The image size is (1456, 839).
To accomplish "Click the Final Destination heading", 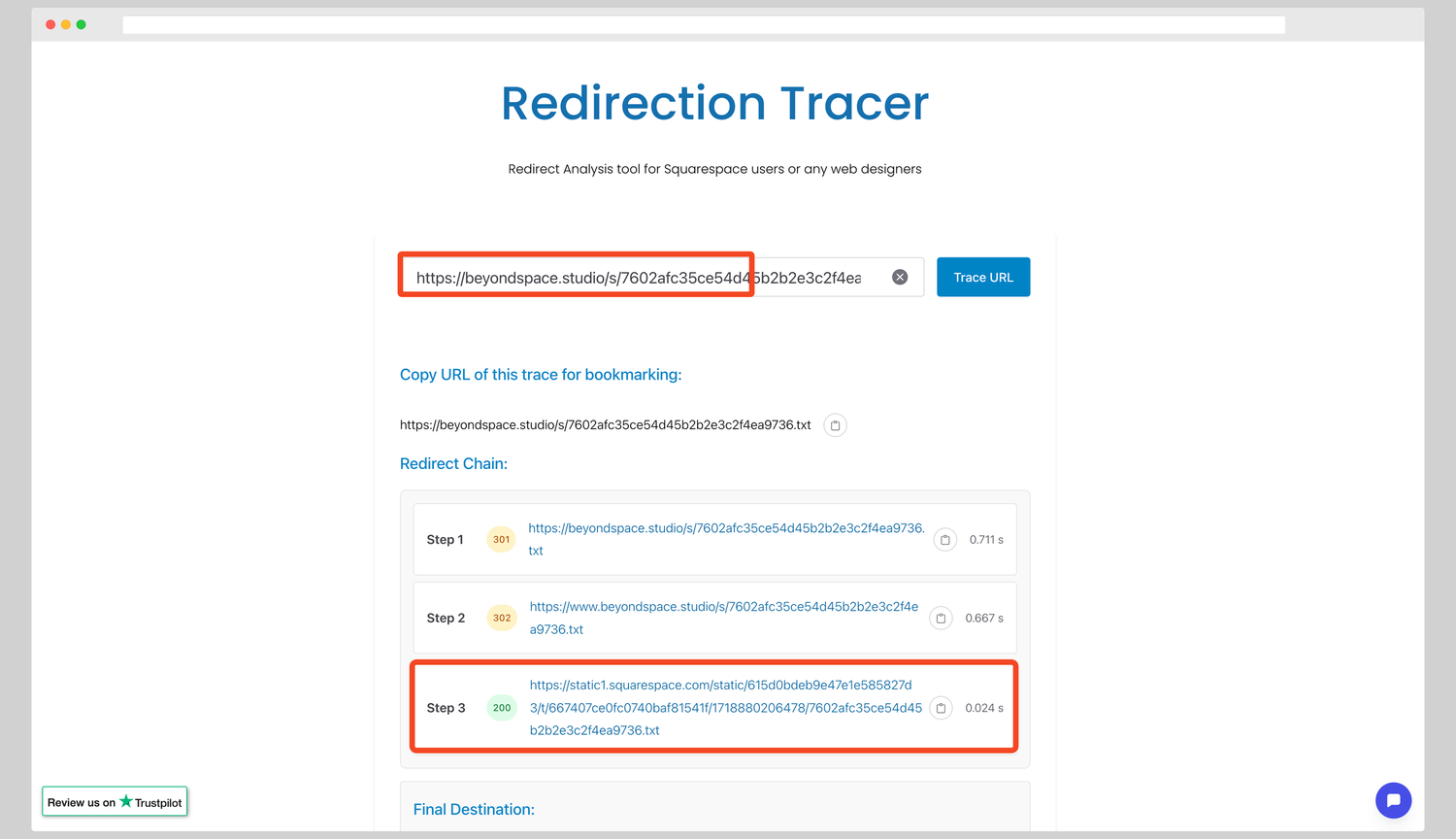I will click(474, 809).
